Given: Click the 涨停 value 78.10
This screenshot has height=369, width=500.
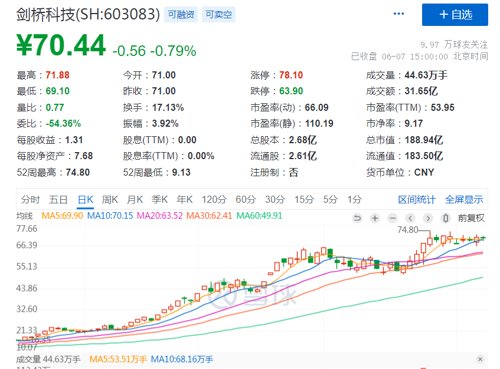Looking at the screenshot, I should 291,75.
